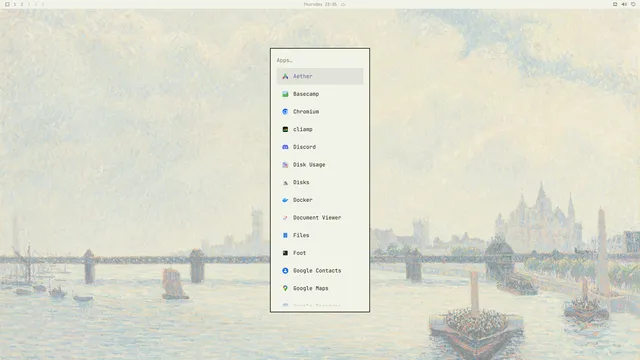640x360 pixels.
Task: Click the Disk Usage chart icon
Action: pyautogui.click(x=285, y=164)
